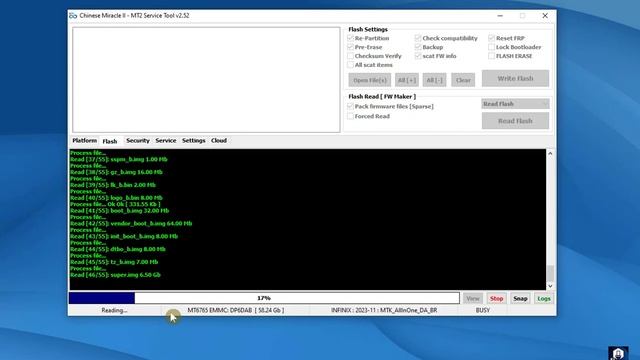Viewport: 640px width, 360px height.
Task: Click the 17% progress bar
Action: (264, 298)
